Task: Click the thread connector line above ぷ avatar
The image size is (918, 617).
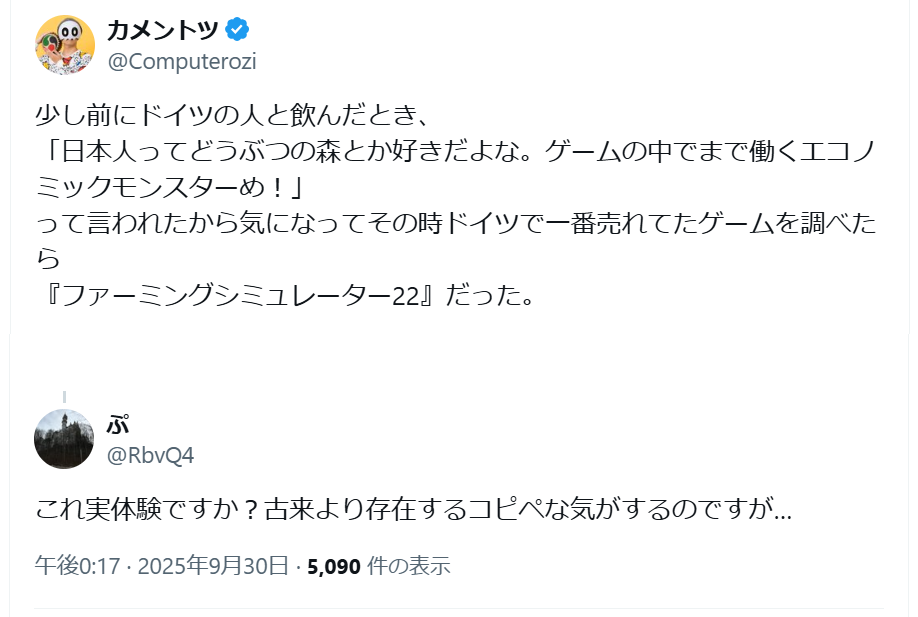Action: coord(64,398)
